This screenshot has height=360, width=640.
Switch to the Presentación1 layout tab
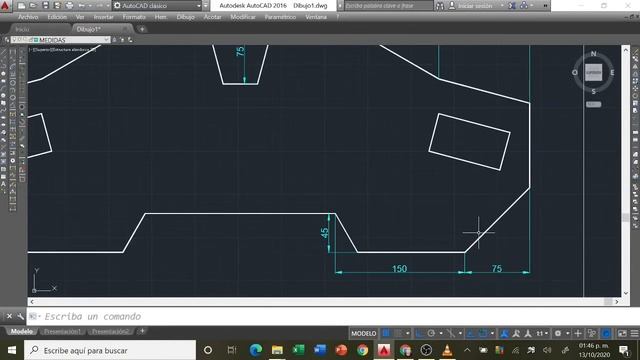click(x=62, y=331)
